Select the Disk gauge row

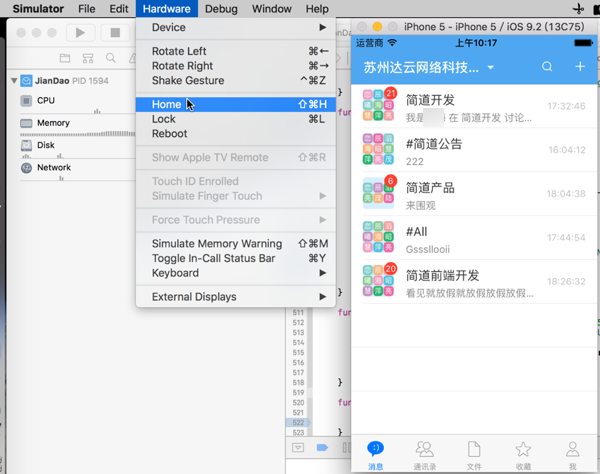tap(77, 146)
